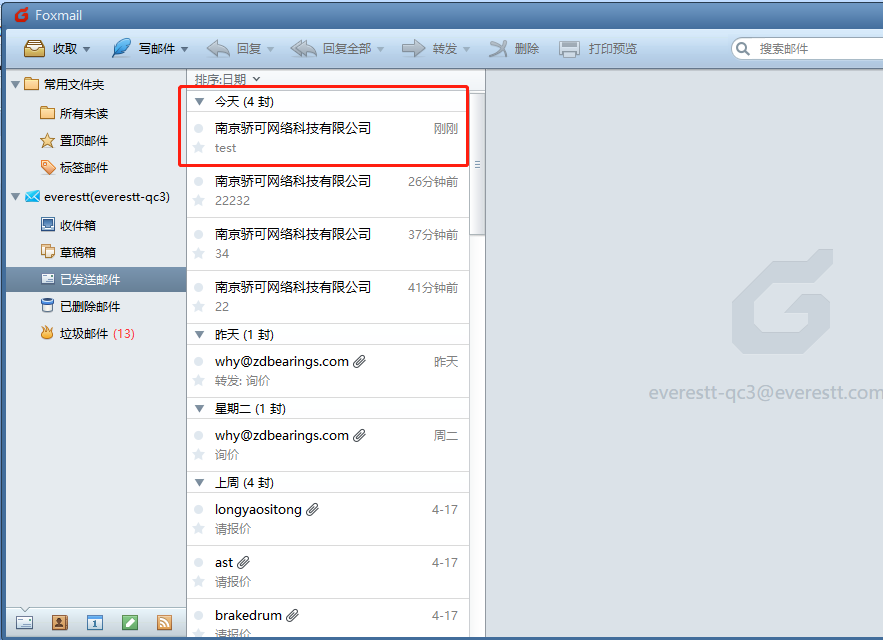
Task: Click the Forward (转发) icon
Action: [414, 47]
